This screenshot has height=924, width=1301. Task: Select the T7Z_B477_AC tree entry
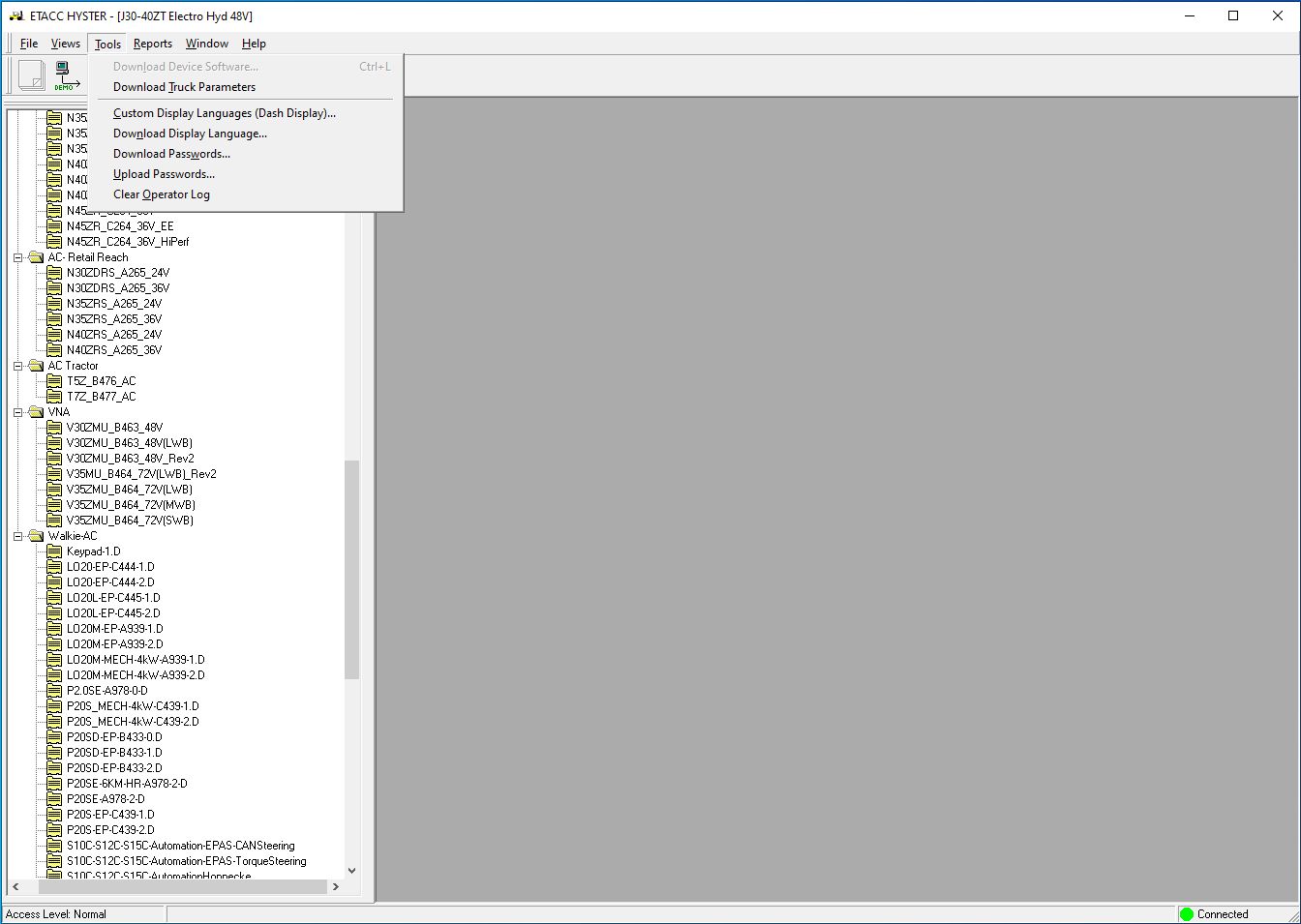tap(102, 397)
